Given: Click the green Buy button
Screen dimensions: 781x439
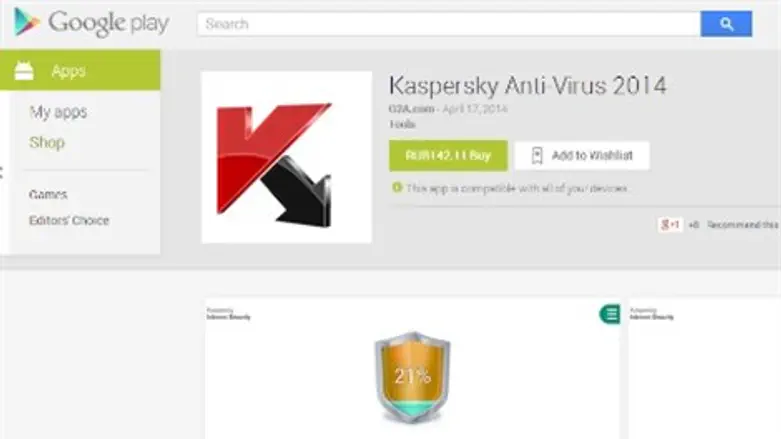Looking at the screenshot, I should [448, 155].
